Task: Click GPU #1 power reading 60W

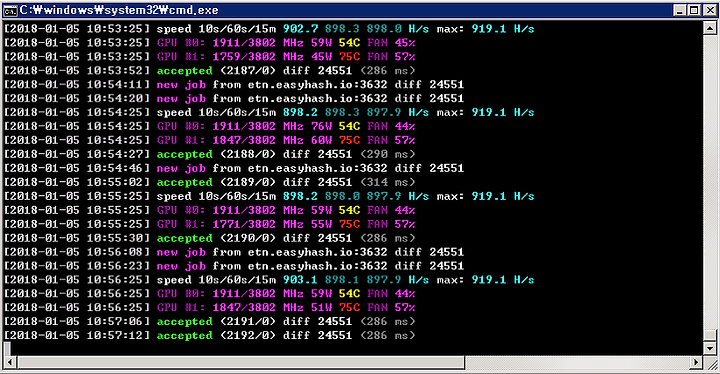Action: 321,140
